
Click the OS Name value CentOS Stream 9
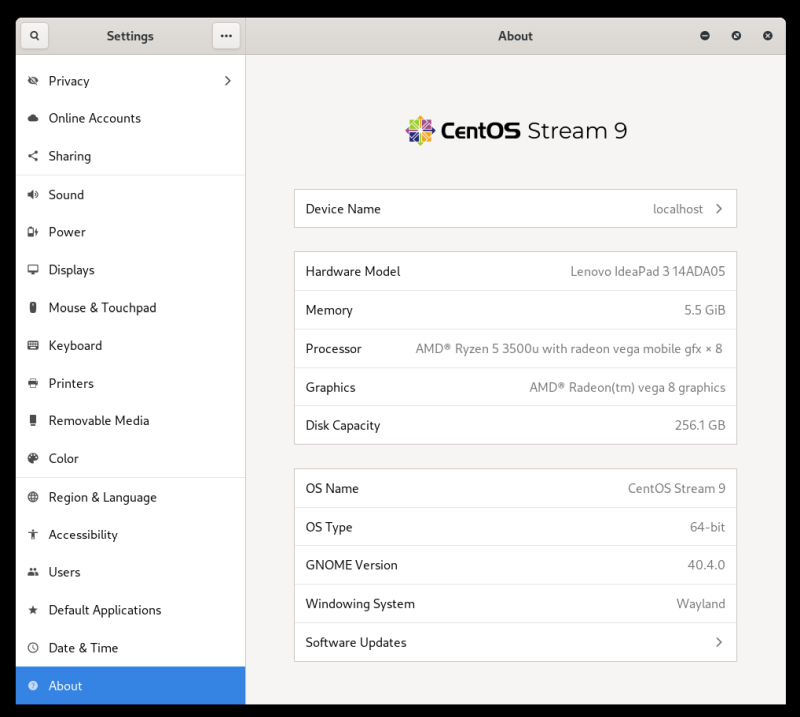(x=677, y=488)
